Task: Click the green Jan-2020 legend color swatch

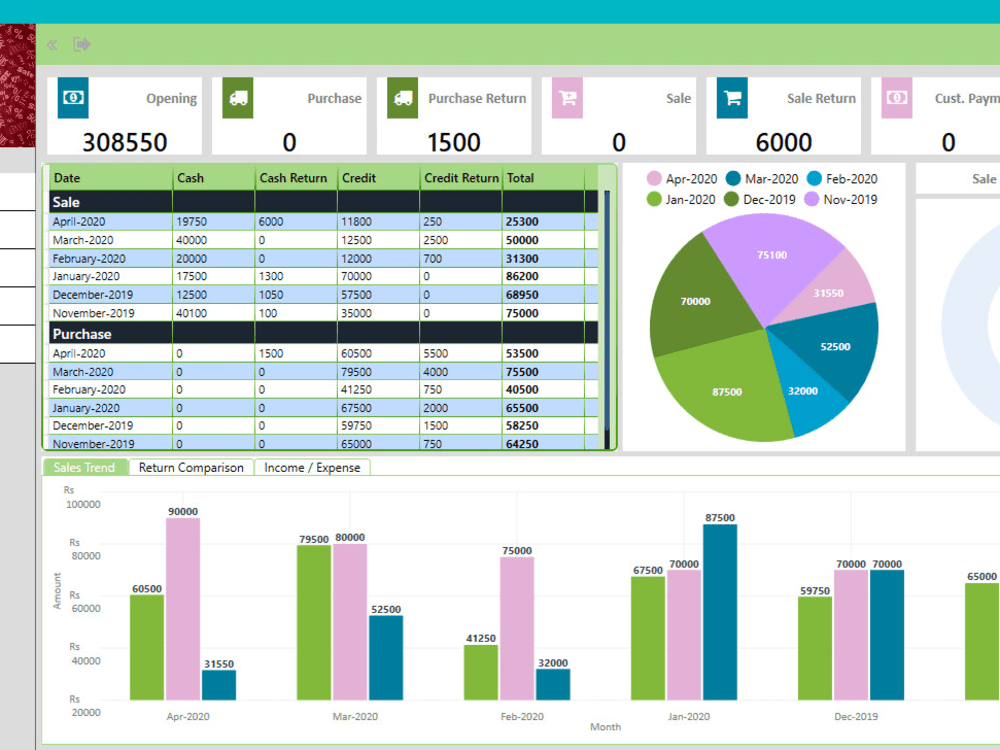Action: coord(652,196)
